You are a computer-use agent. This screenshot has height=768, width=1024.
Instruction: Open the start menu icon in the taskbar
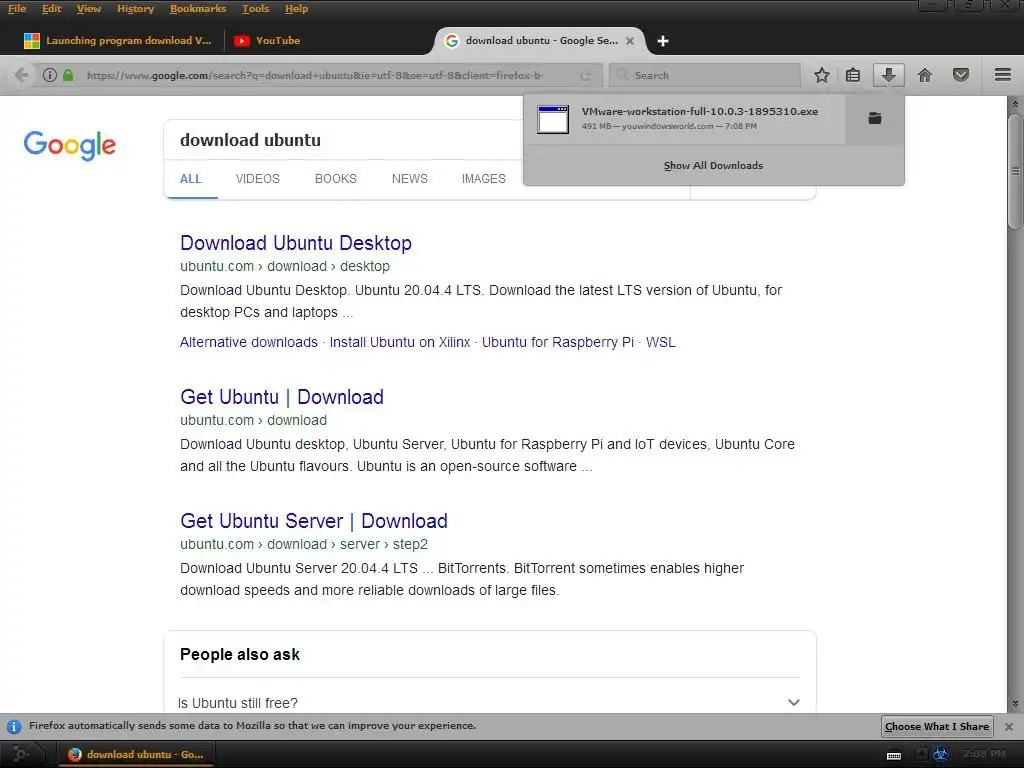tap(20, 754)
